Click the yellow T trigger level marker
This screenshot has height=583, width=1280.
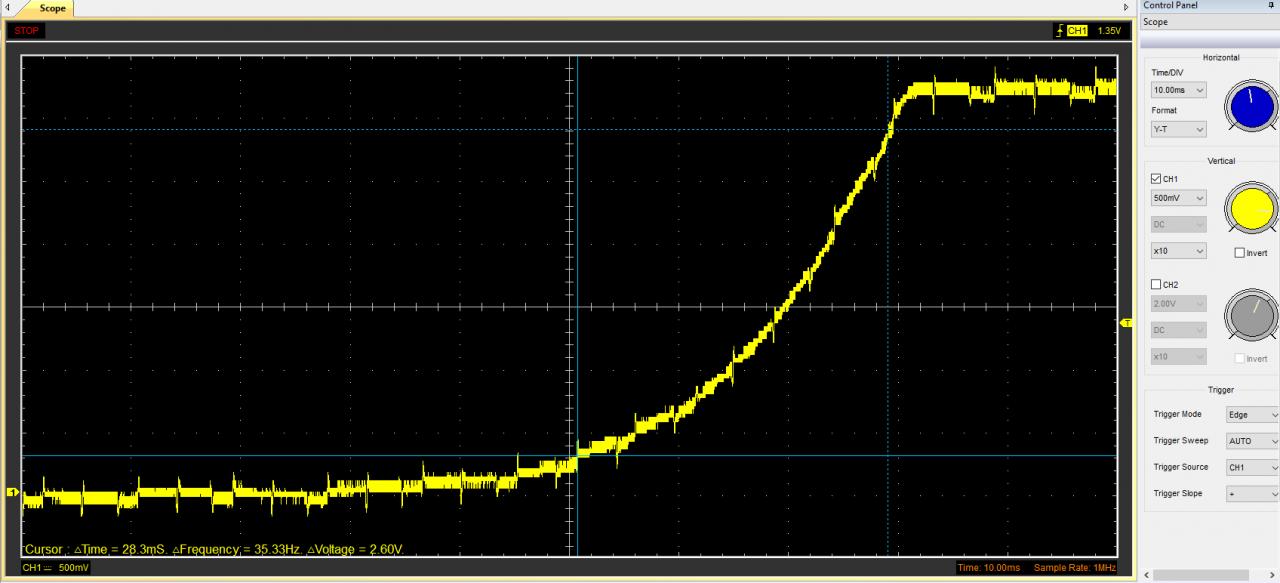pos(1126,323)
